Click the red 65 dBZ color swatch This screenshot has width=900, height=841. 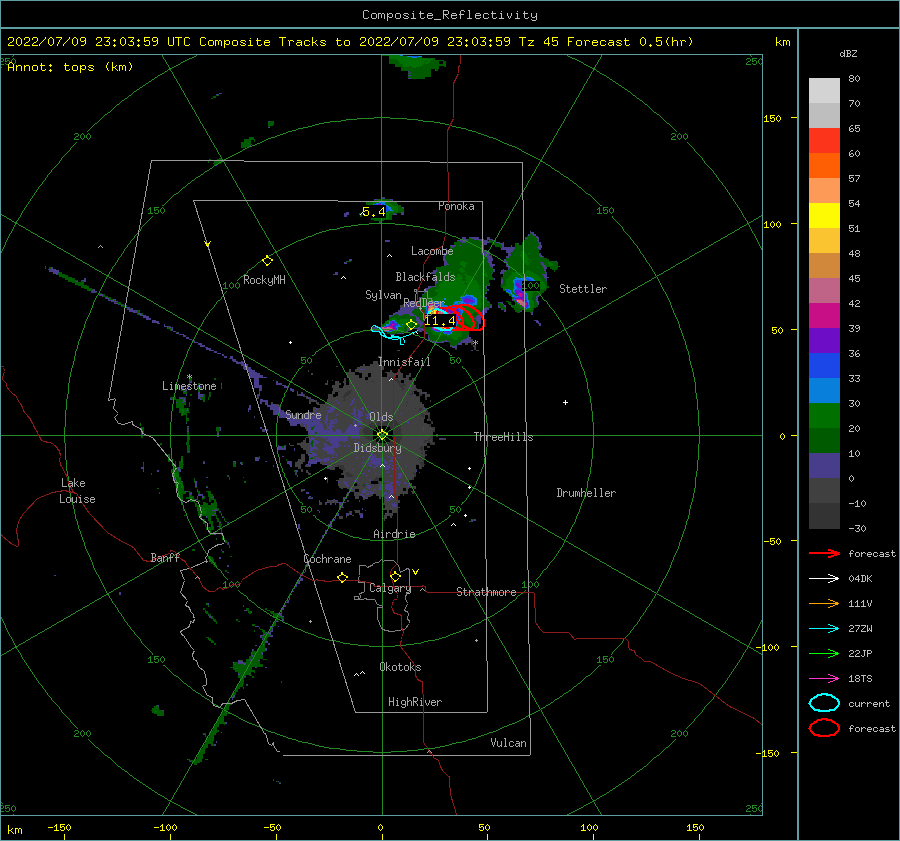point(824,140)
